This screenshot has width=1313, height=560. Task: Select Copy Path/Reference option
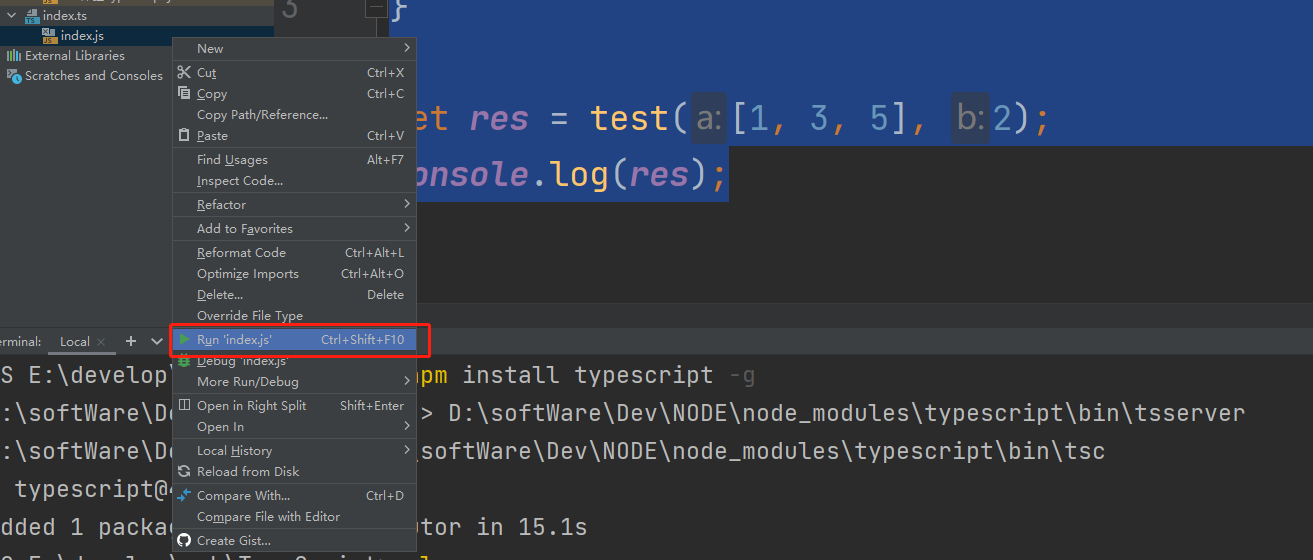294,114
